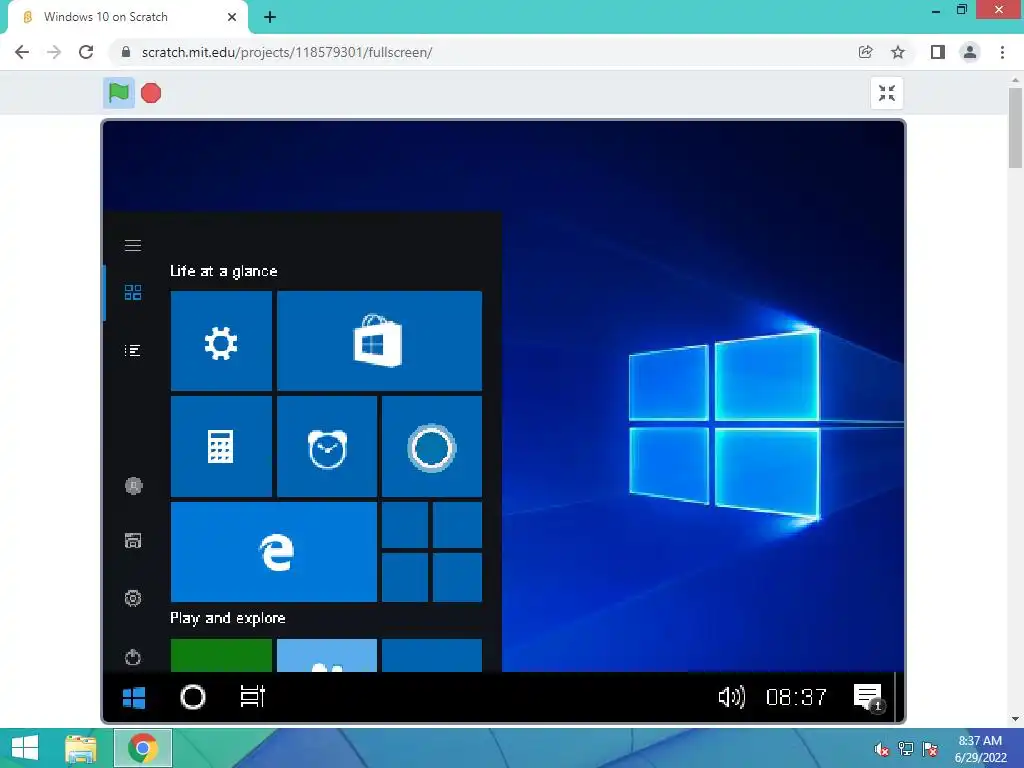Go back in the browser
This screenshot has width=1024, height=768.
[x=22, y=52]
